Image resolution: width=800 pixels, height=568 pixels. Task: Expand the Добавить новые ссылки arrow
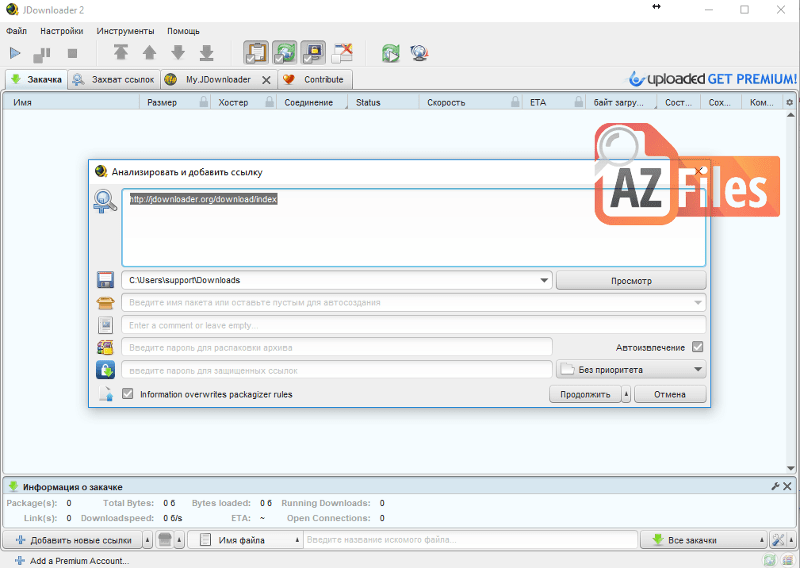tap(147, 540)
